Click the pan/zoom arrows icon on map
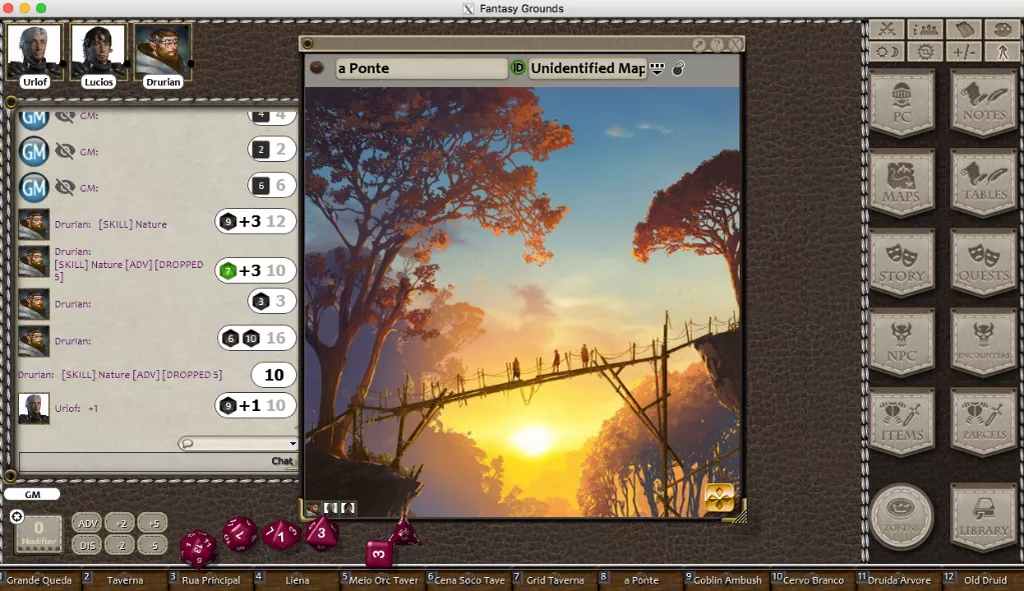Screen dimensions: 1024x591 click(x=719, y=499)
